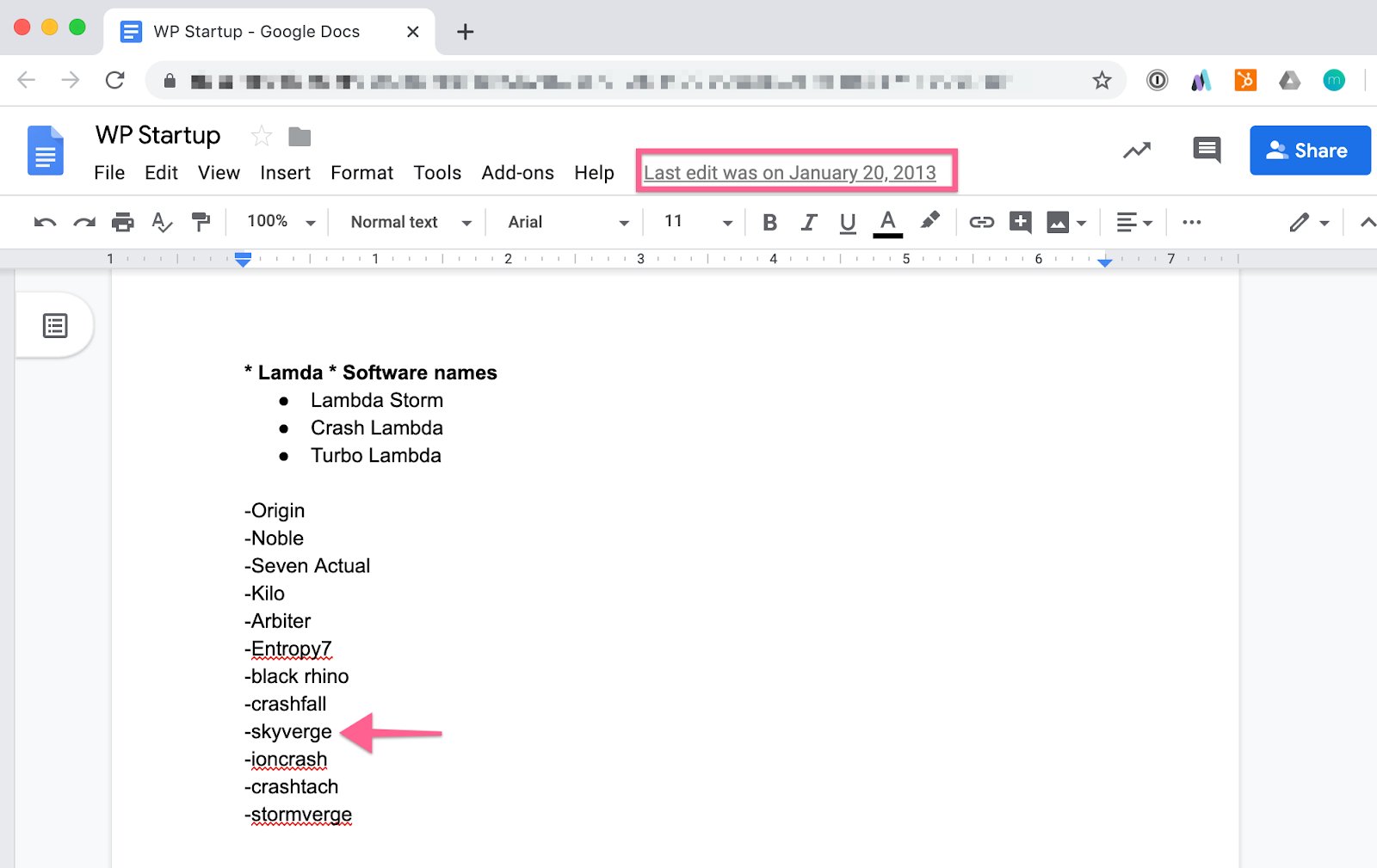Click the pencil Editing mode icon
Image resolution: width=1377 pixels, height=868 pixels.
(x=1299, y=223)
